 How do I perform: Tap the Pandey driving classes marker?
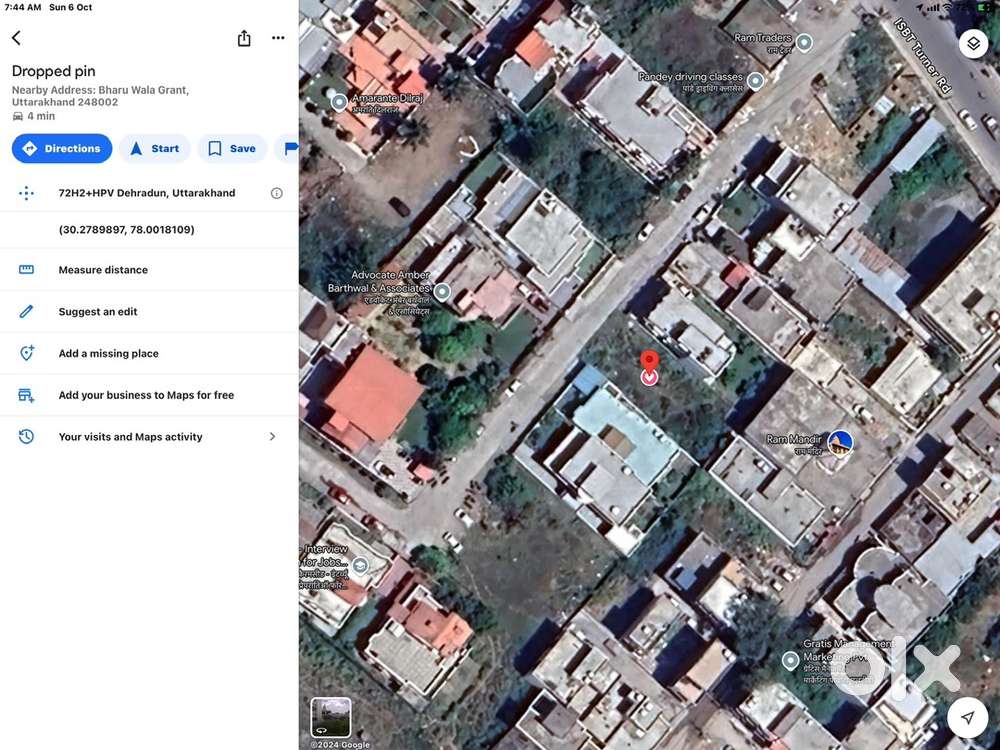point(756,81)
